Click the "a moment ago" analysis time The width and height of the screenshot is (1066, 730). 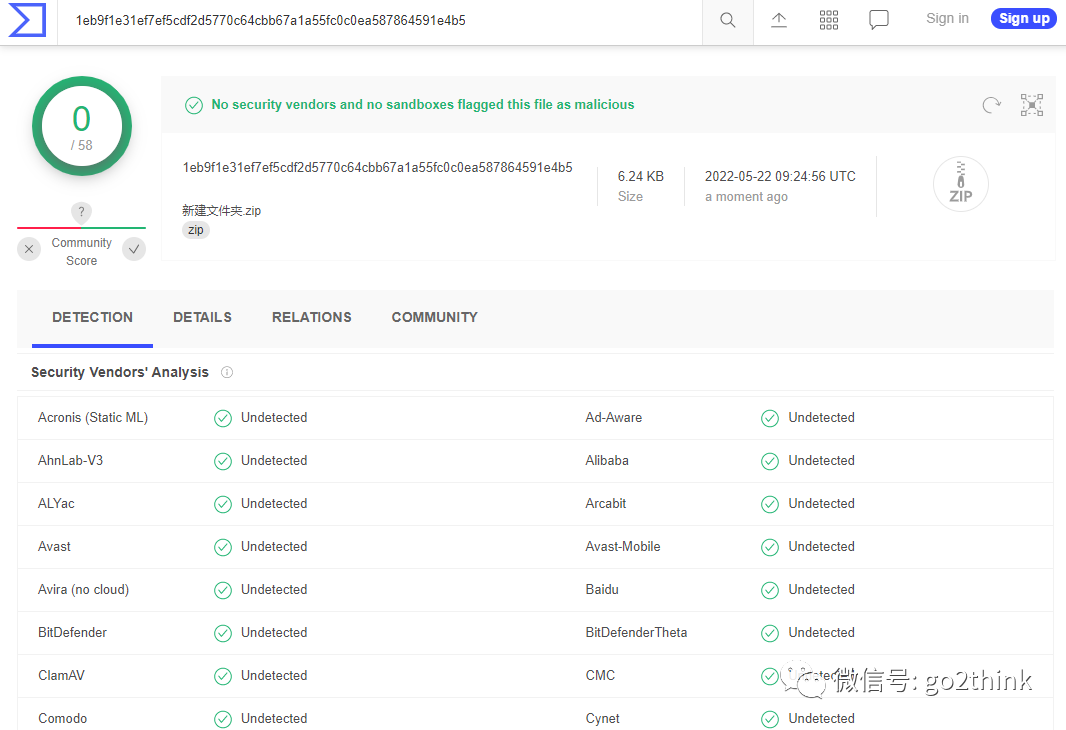tap(746, 197)
